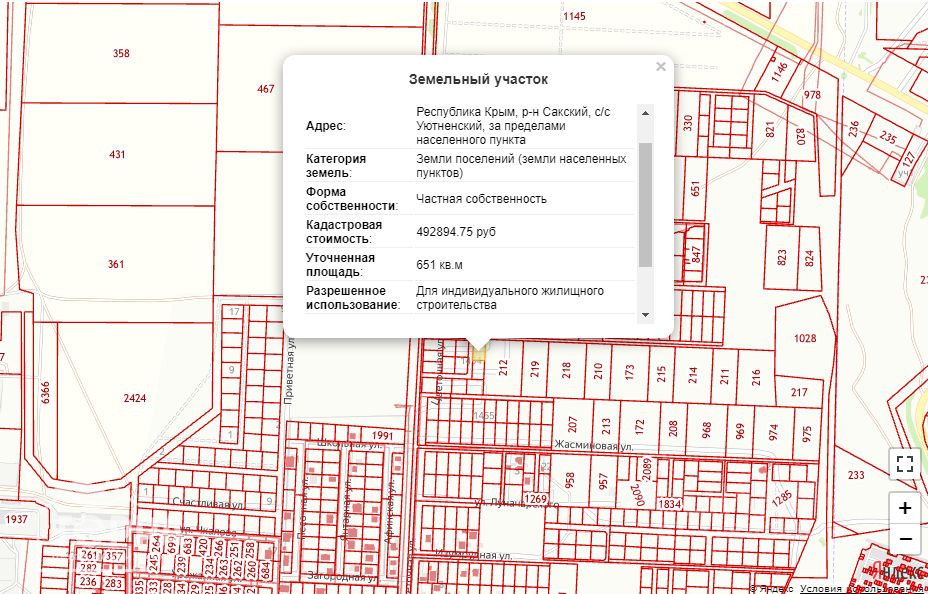Zoom in the map with plus button
Screen dimensions: 928x594
[904, 508]
